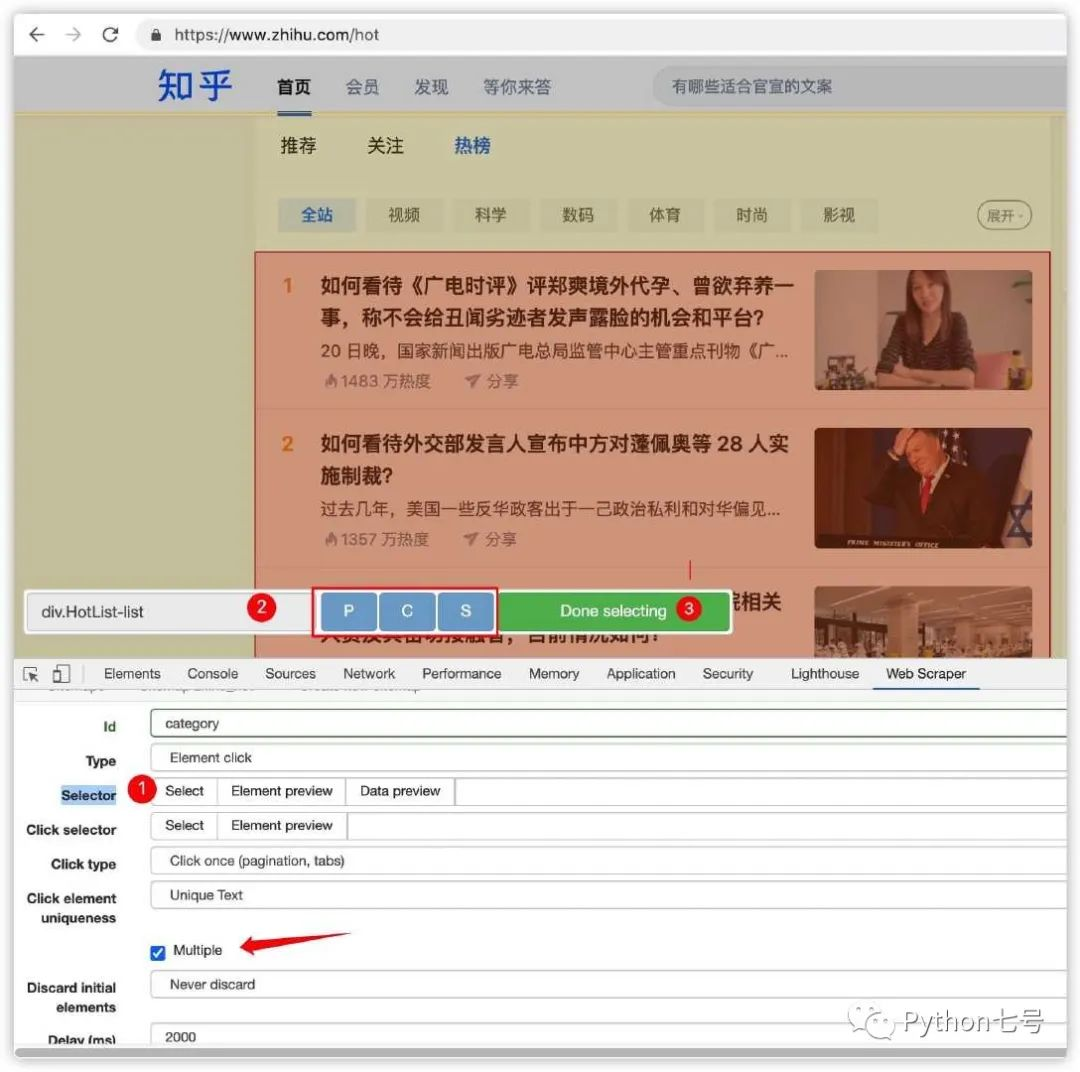Click Select button in Selector row

[x=185, y=791]
